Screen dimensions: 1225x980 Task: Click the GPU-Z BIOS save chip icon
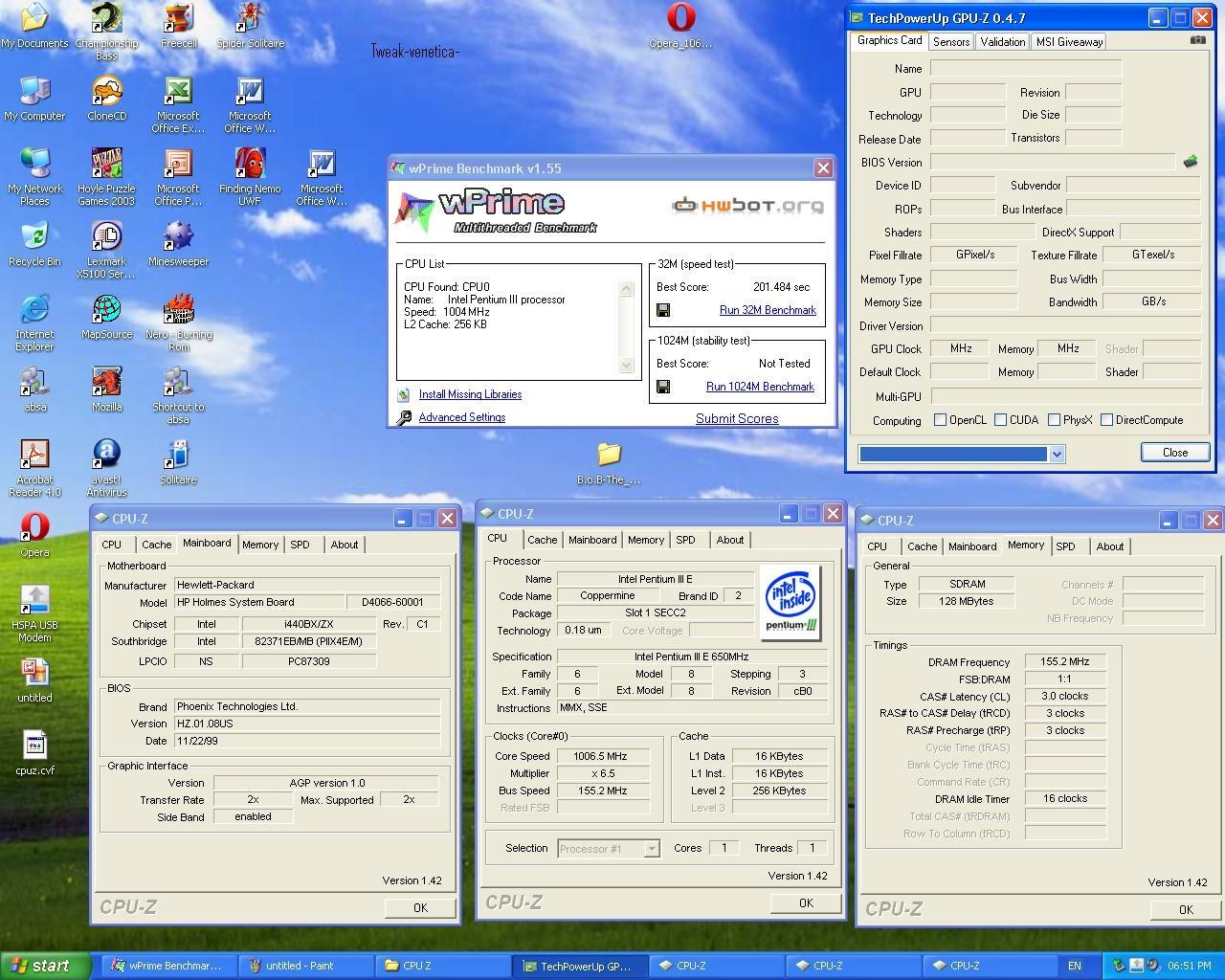1191,162
